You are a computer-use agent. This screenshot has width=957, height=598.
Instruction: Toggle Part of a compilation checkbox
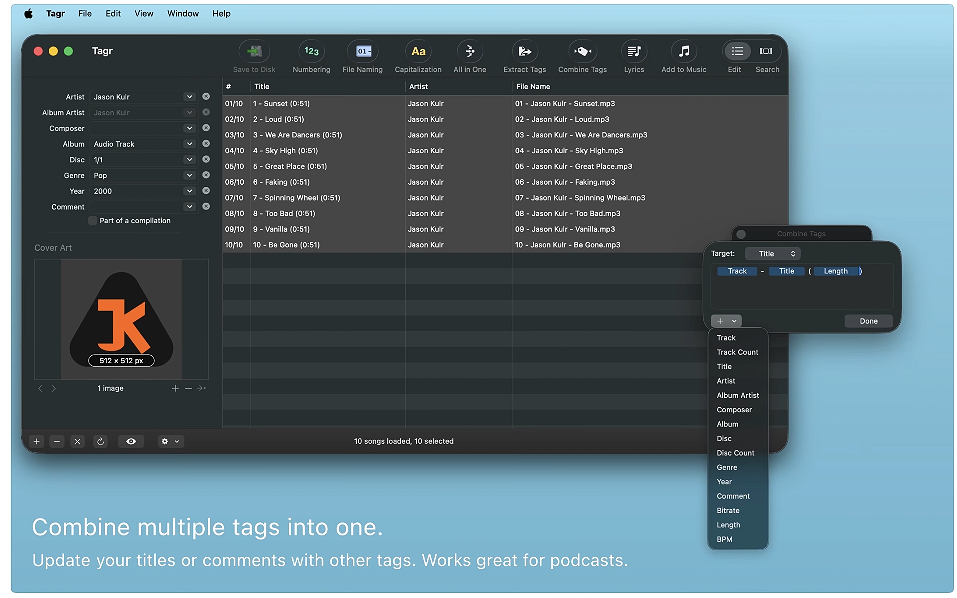pos(93,221)
